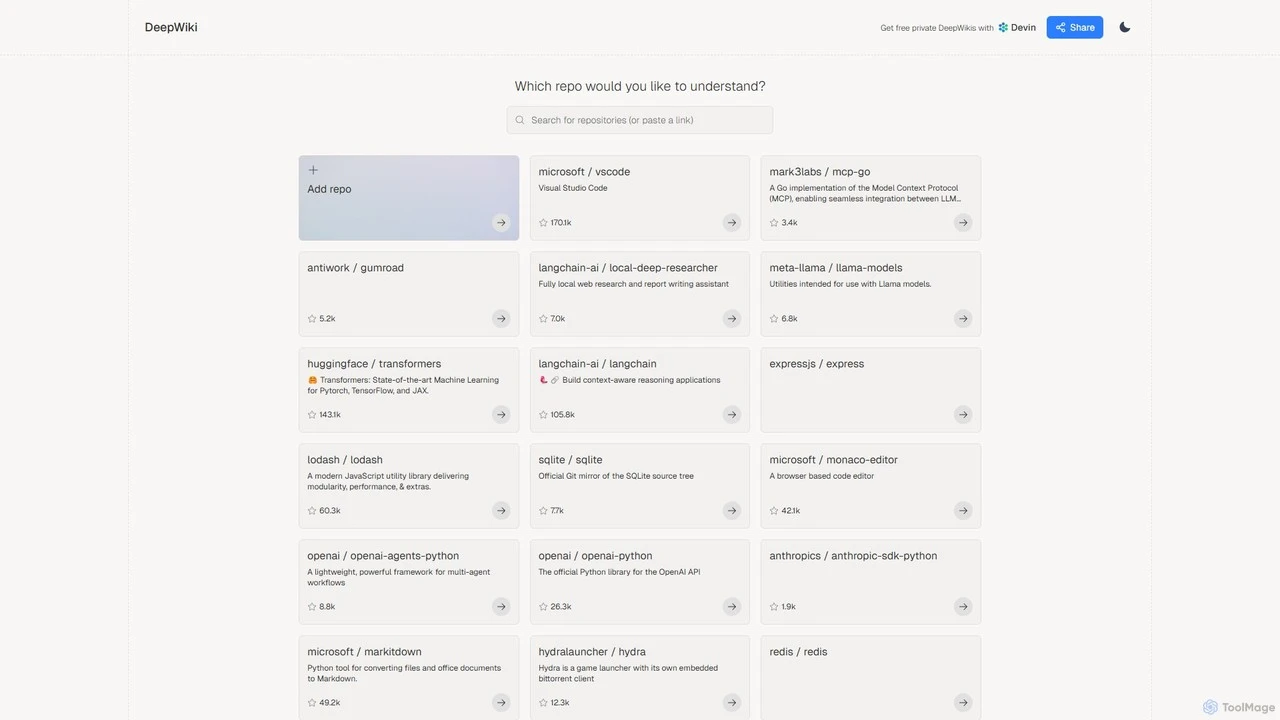
Task: Open the redis / redis arrow icon
Action: (x=963, y=702)
